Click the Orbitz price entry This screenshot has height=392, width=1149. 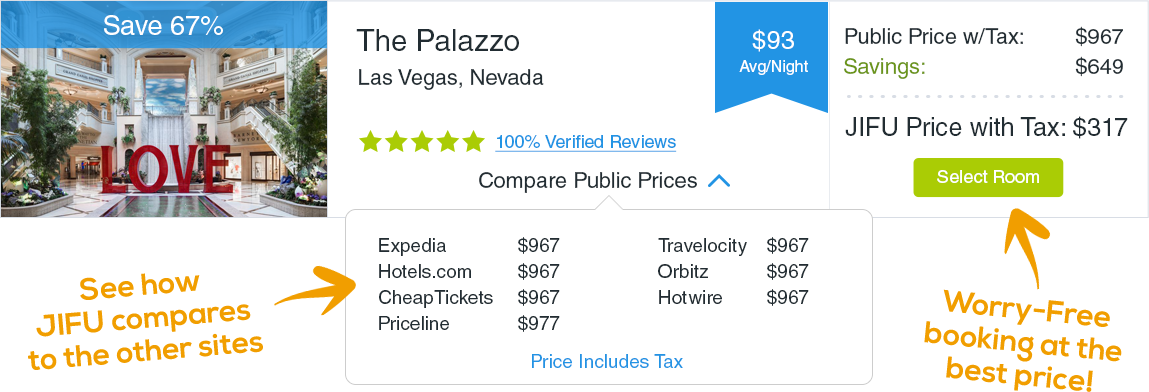tap(733, 272)
